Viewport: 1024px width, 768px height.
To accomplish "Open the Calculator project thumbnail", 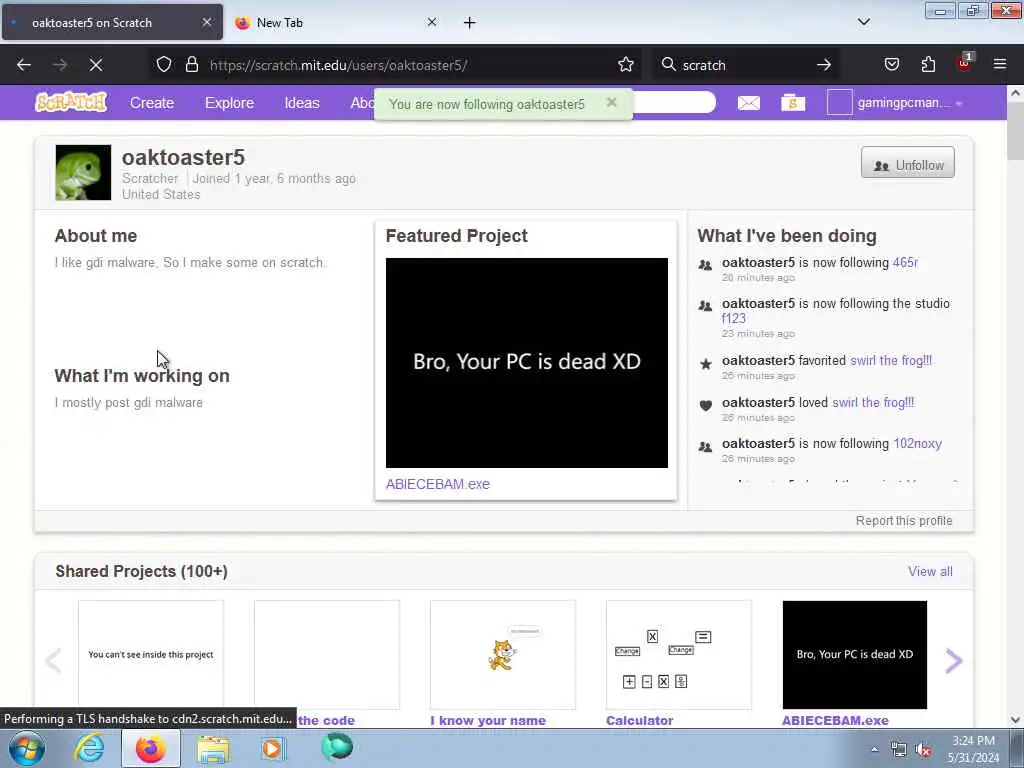I will pos(679,654).
